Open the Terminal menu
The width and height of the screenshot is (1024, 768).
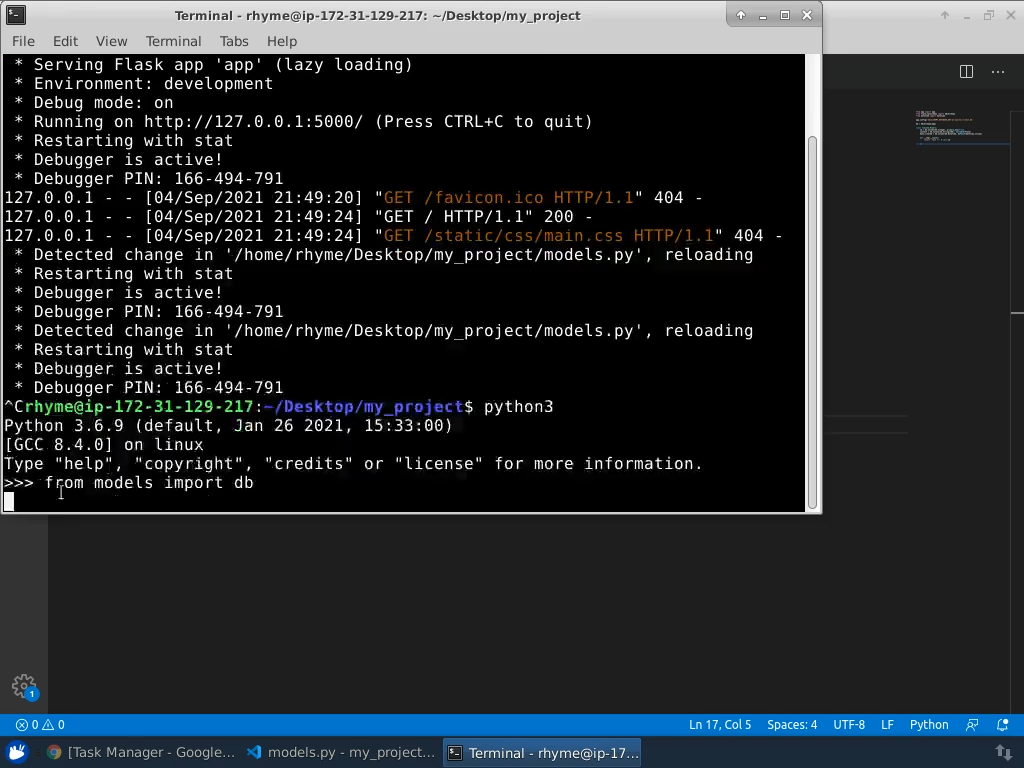click(x=173, y=41)
